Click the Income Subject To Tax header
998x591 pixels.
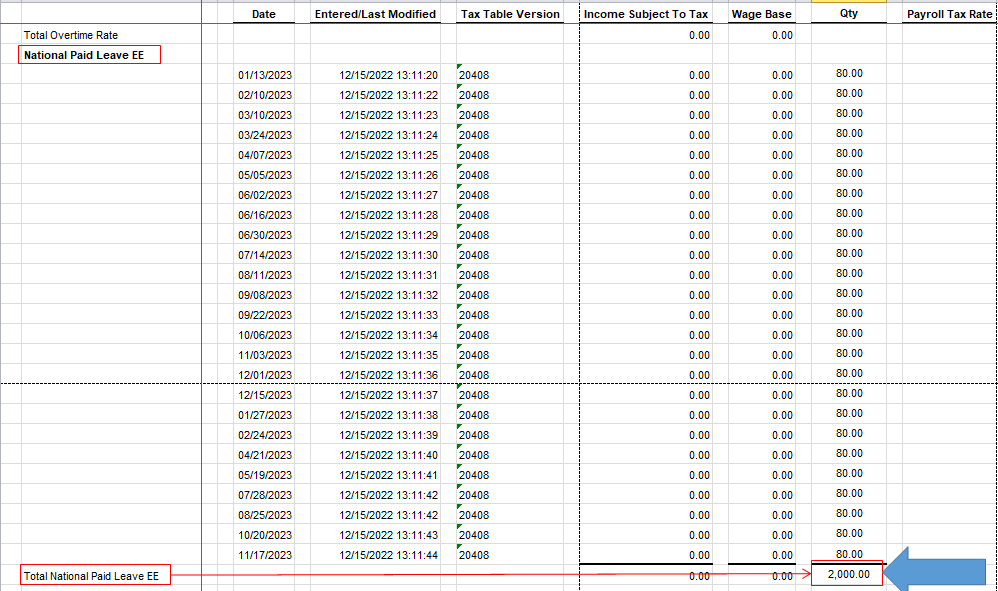(646, 13)
